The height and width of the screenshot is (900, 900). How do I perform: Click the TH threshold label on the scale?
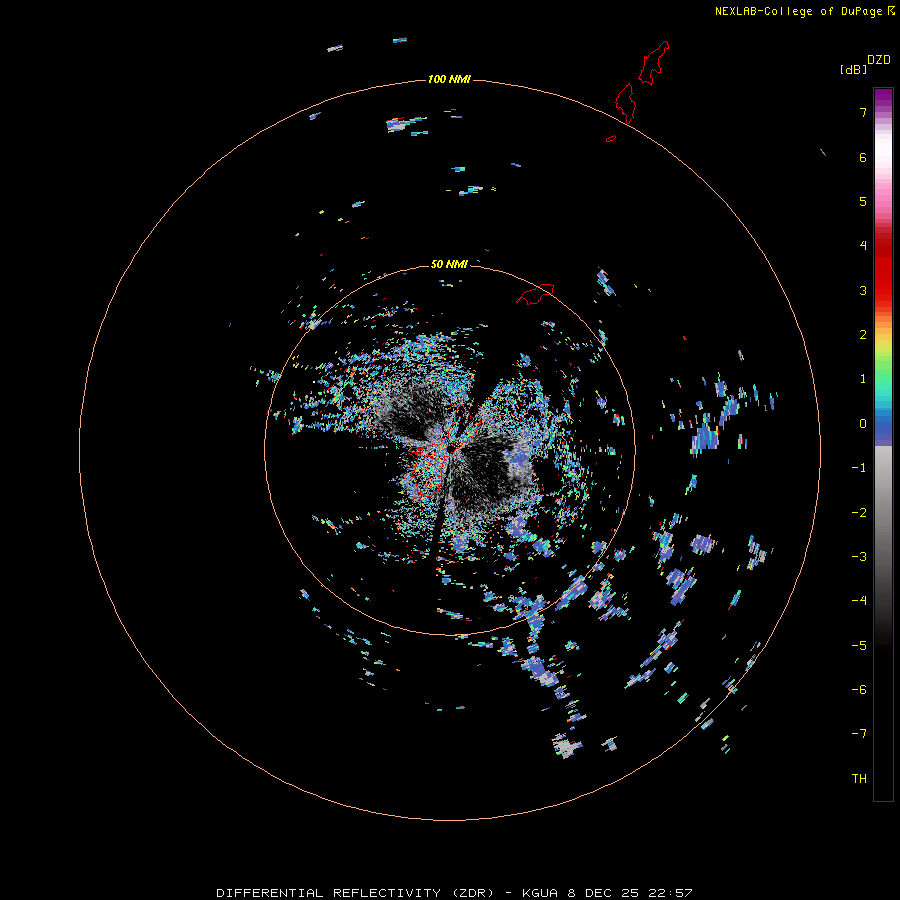coord(859,779)
